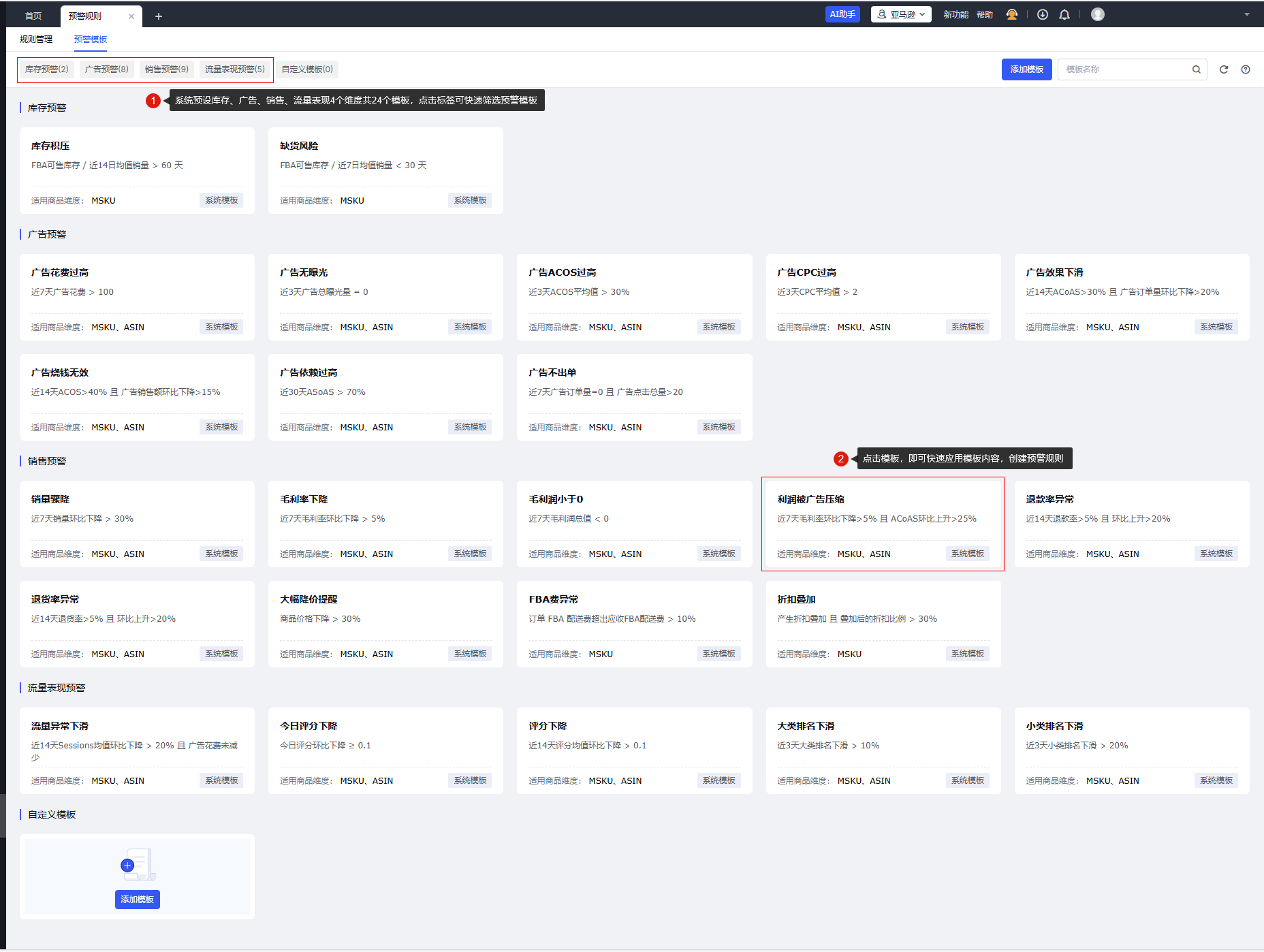Click the search magnifier icon
Image resolution: width=1264 pixels, height=952 pixels.
(x=1196, y=69)
